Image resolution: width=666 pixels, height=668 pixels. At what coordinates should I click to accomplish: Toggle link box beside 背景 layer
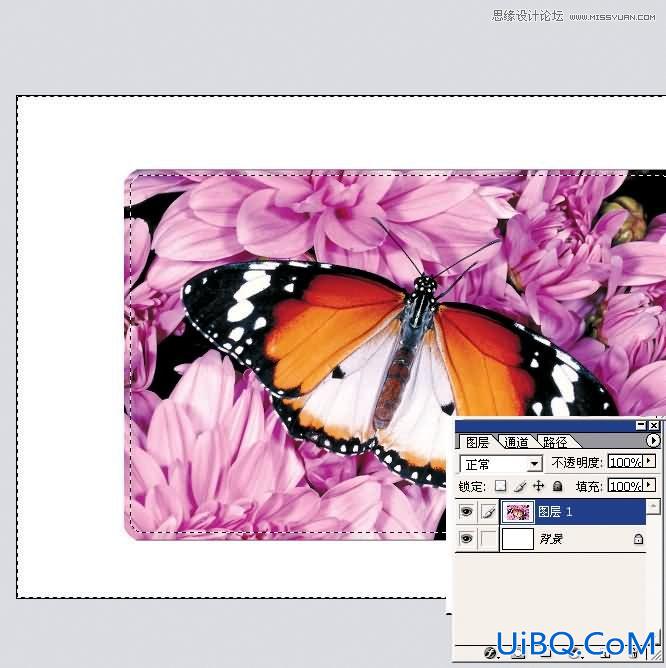[x=488, y=539]
